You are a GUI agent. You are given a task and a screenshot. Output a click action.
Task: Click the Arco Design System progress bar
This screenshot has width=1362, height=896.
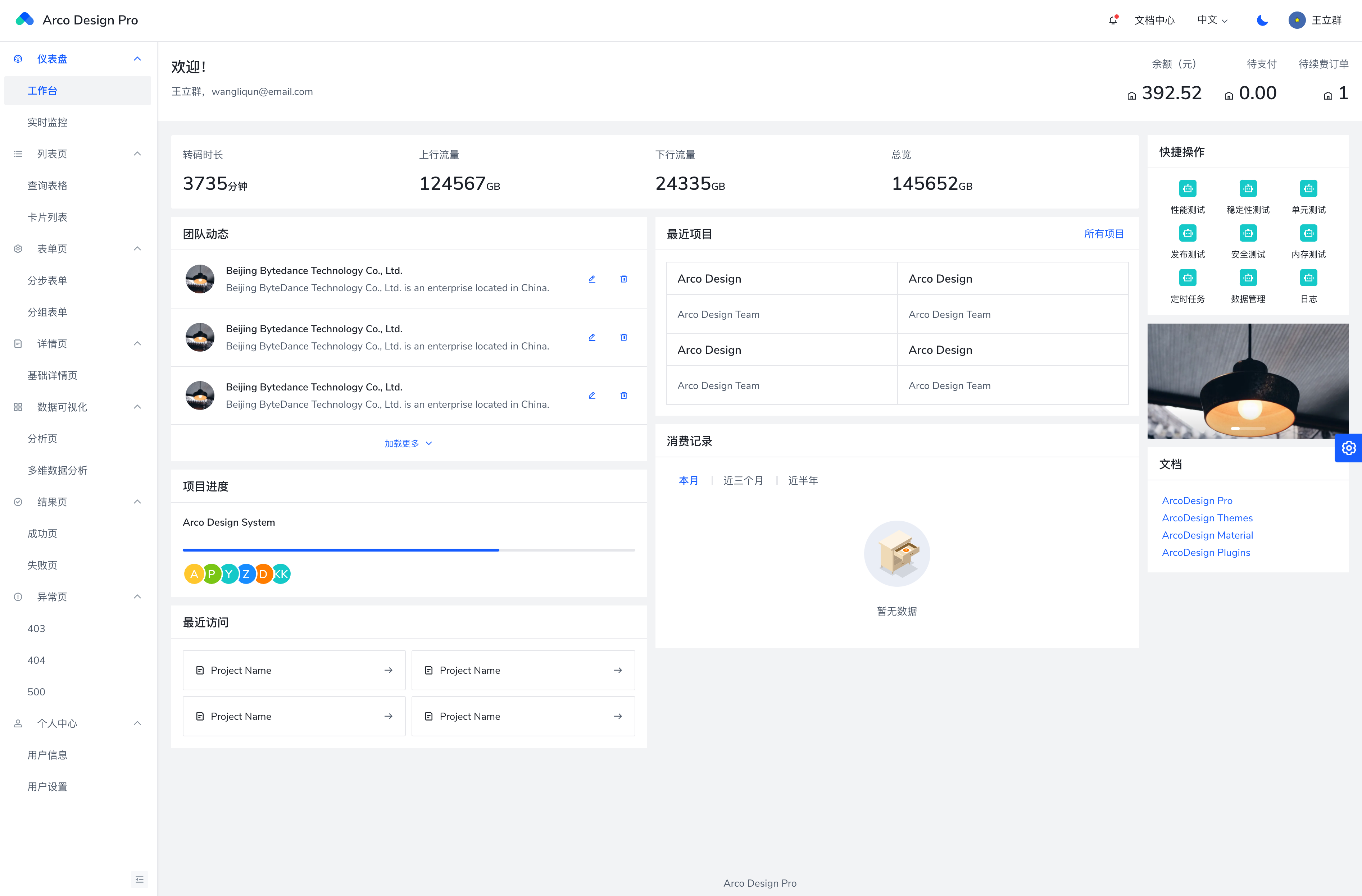point(408,549)
